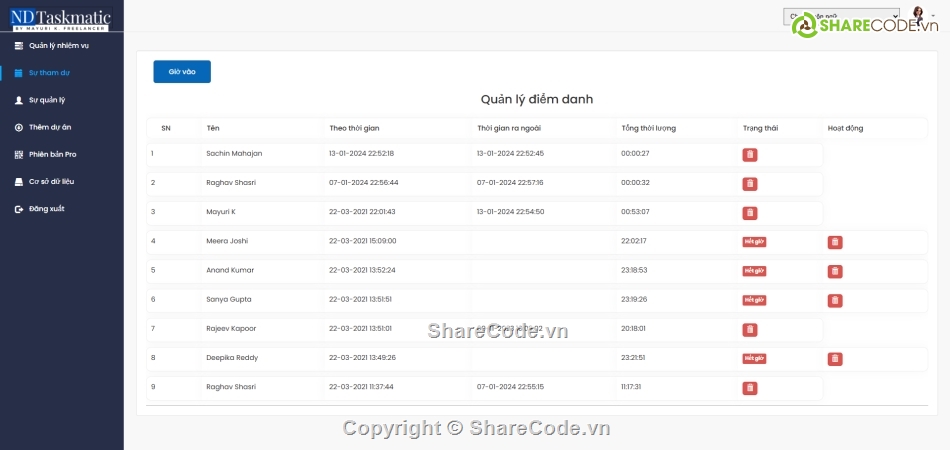Viewport: 950px width, 450px height.
Task: Click the Tổng thời lượng column header
Action: (x=648, y=128)
